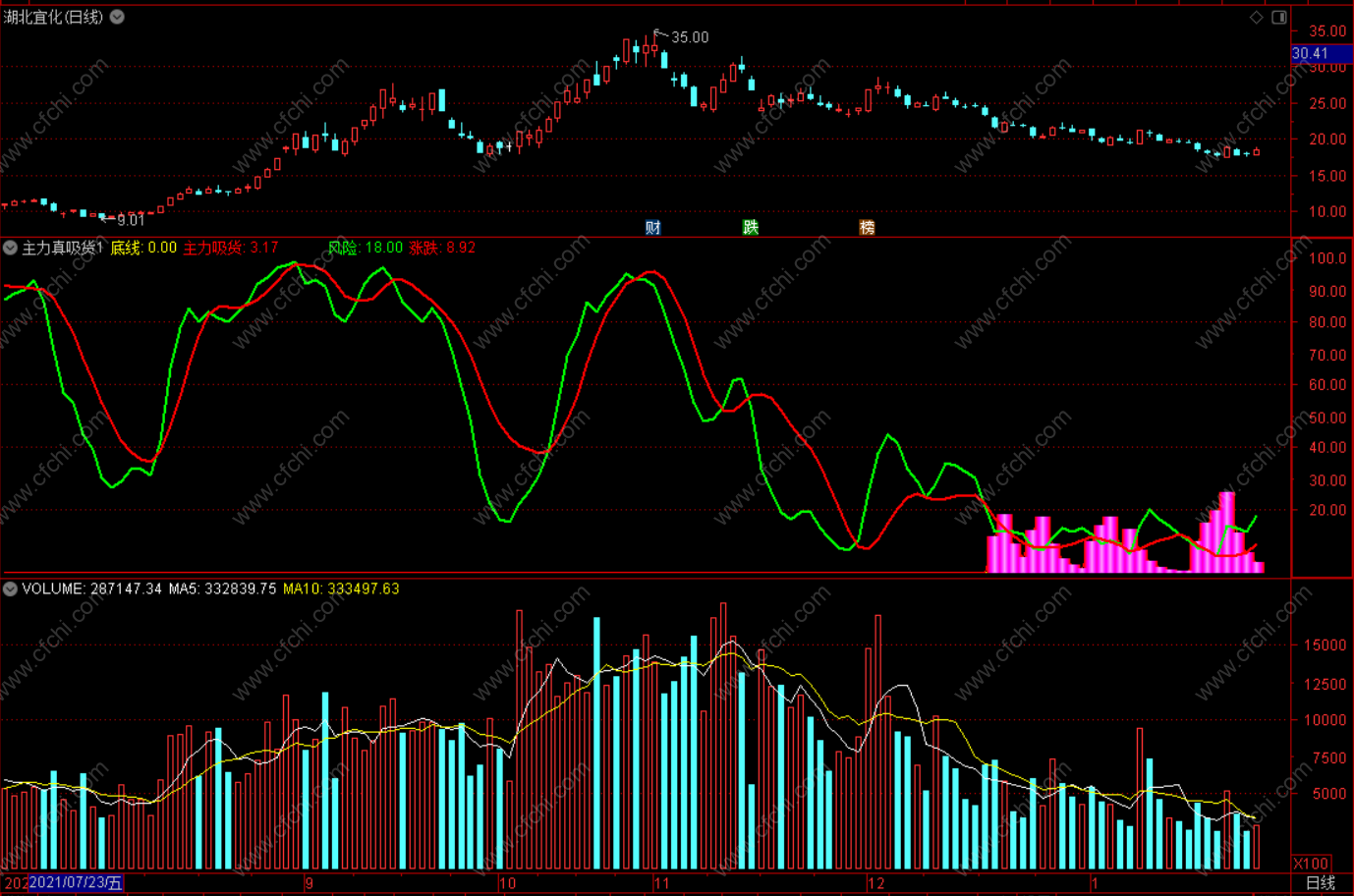The height and width of the screenshot is (896, 1354).
Task: Select the MA5 legend label in volume panel
Action: [x=222, y=588]
